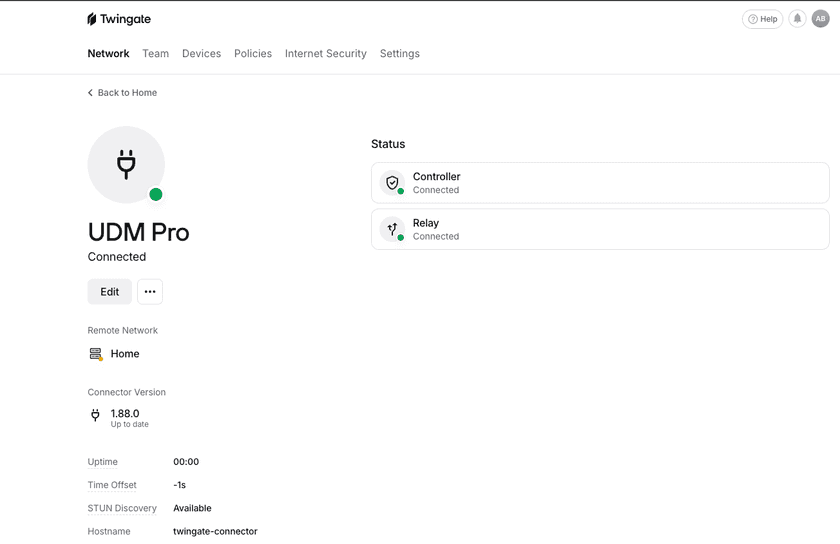This screenshot has height=544, width=840.
Task: Click the Uptime label
Action: tap(102, 462)
